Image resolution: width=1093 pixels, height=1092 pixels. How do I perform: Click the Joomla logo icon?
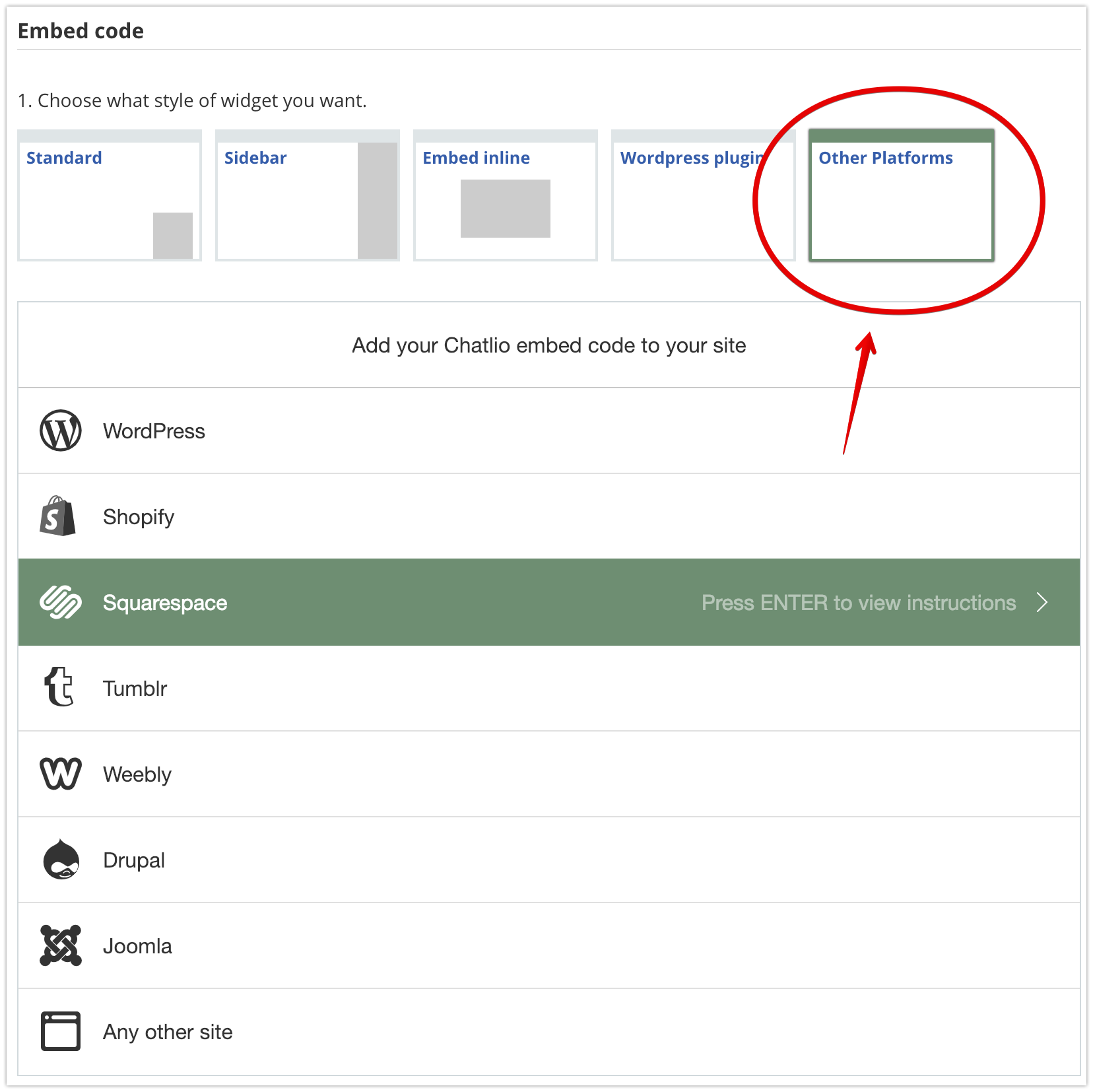pyautogui.click(x=61, y=945)
